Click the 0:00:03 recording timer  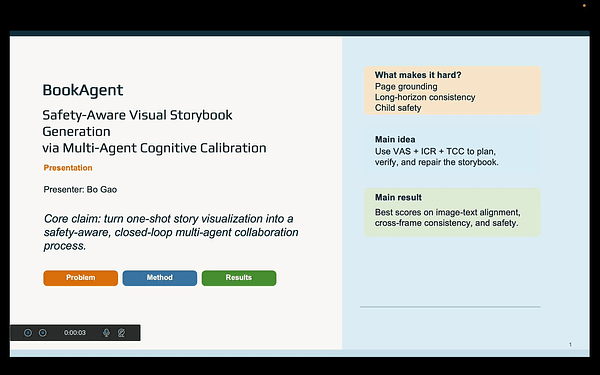pyautogui.click(x=75, y=333)
